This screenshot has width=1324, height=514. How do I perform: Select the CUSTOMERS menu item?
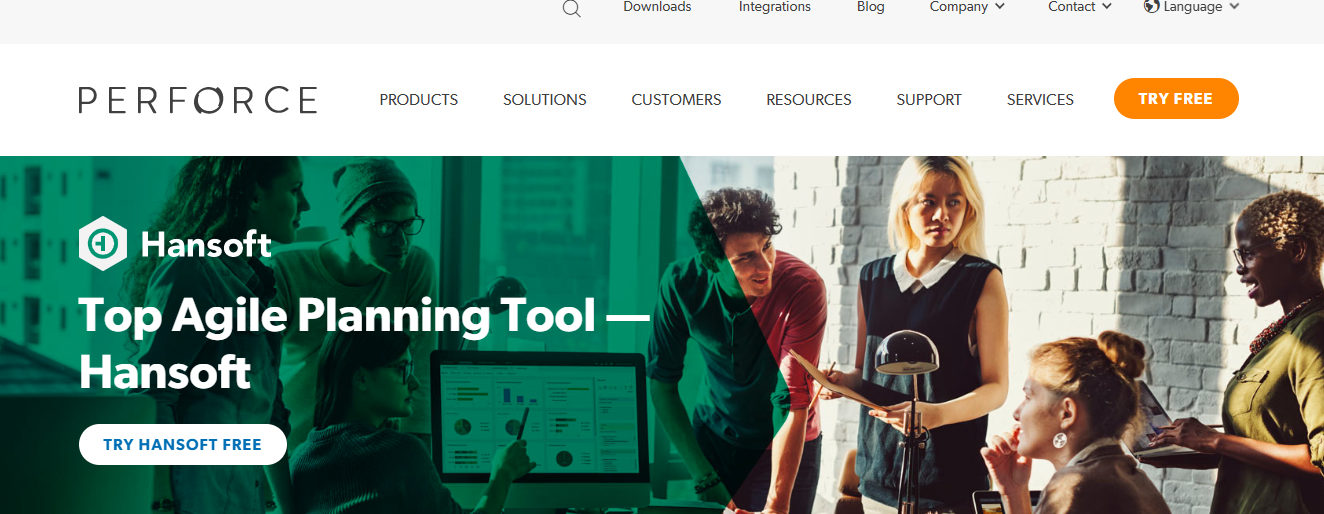pos(677,100)
